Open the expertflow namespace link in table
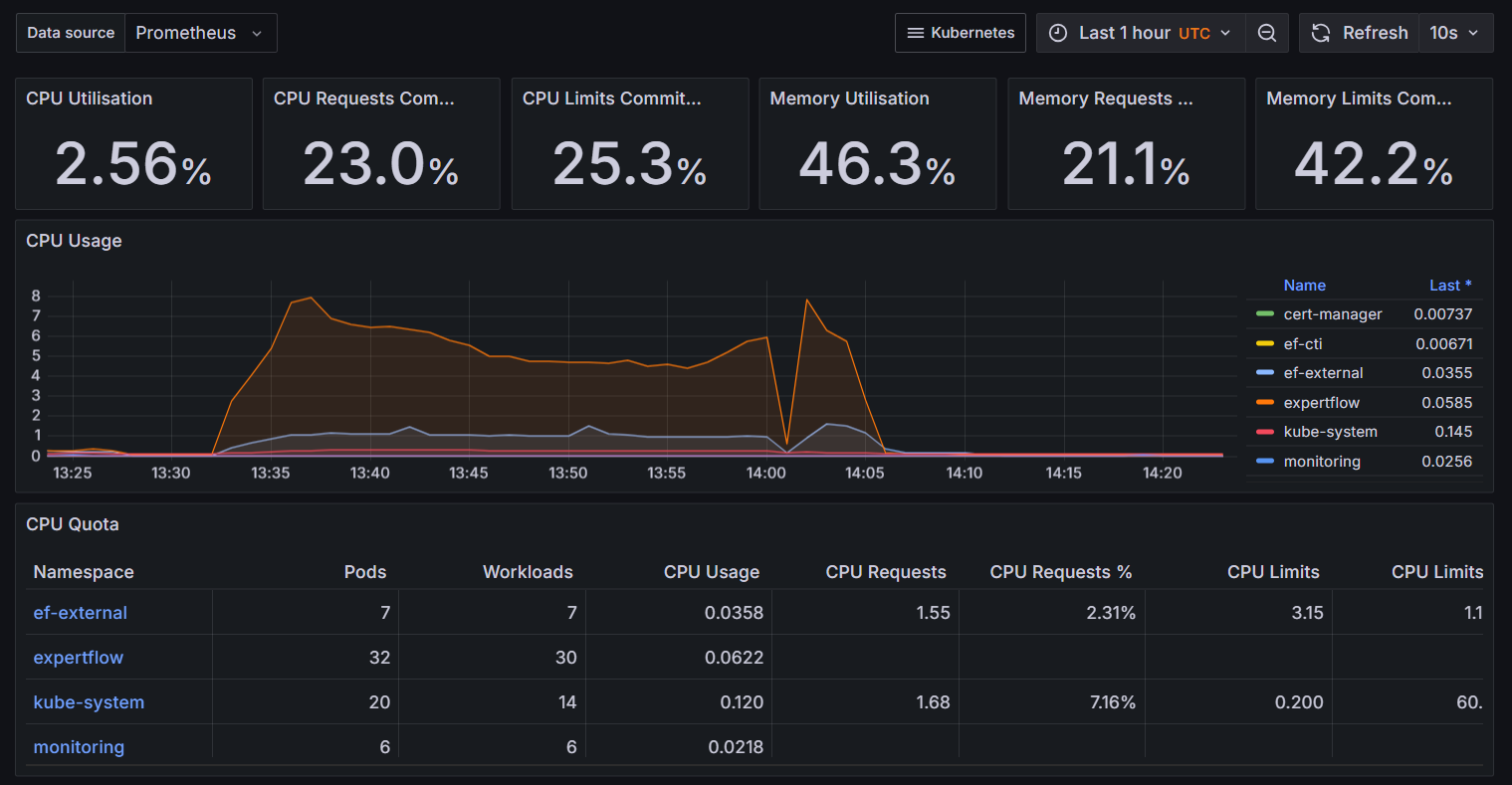 79,658
